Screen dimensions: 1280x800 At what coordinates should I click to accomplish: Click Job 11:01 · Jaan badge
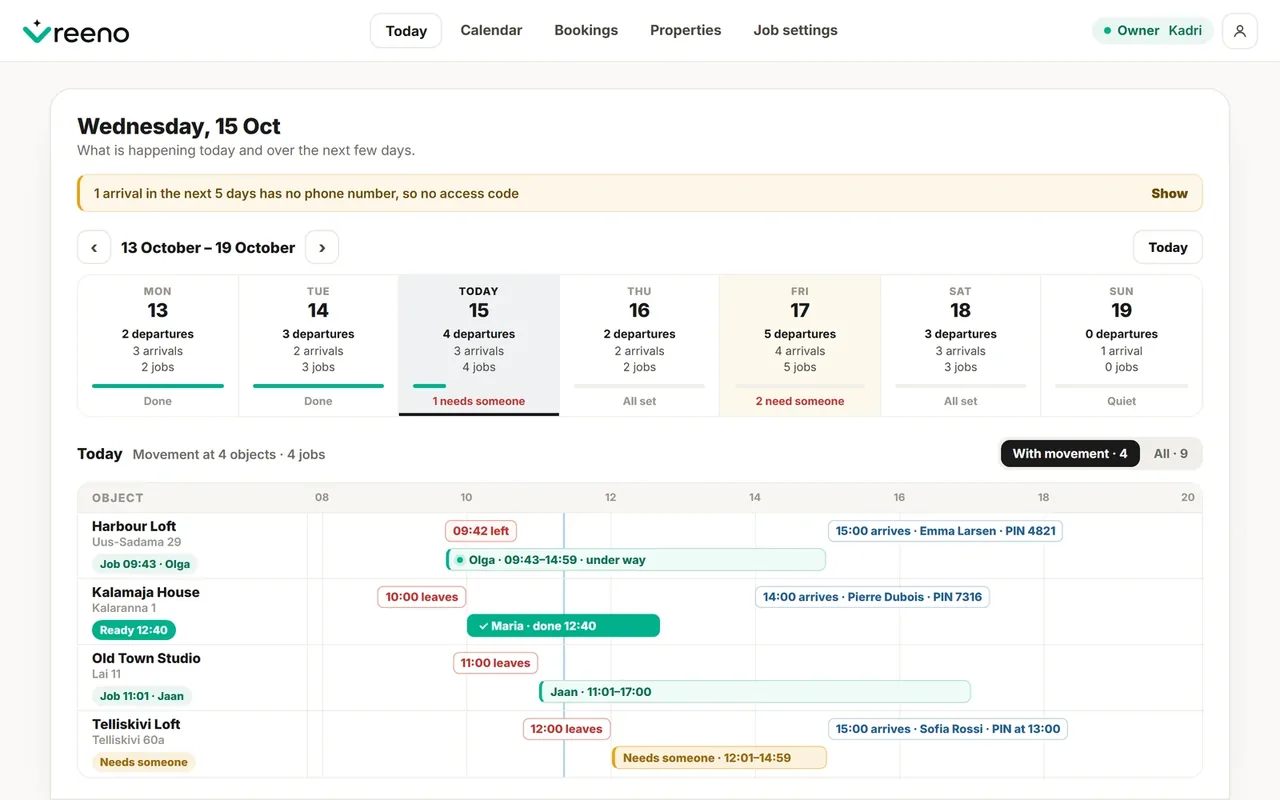[x=142, y=696]
